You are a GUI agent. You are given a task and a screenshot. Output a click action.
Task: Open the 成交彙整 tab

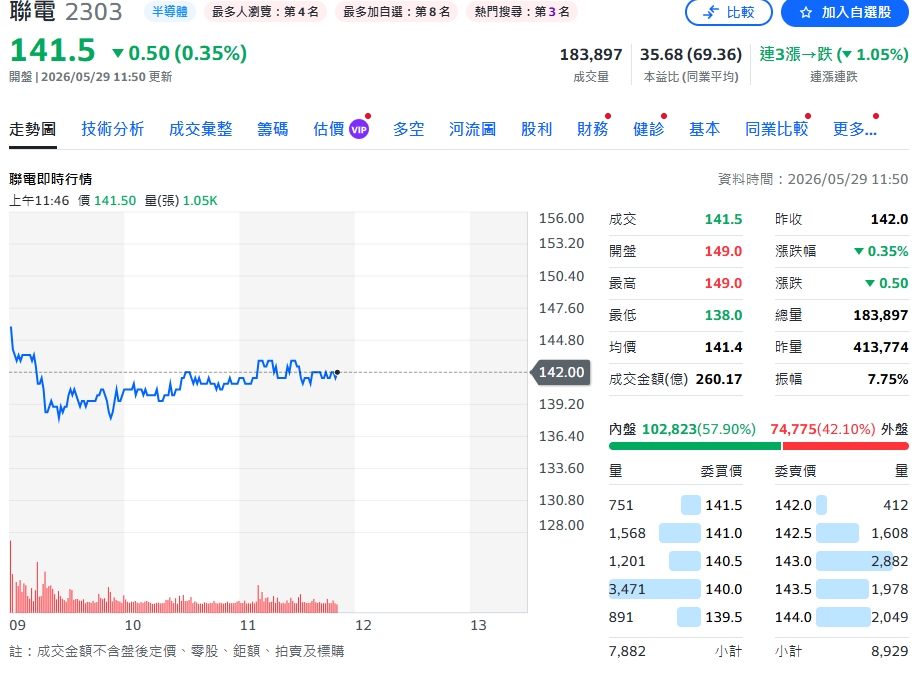point(200,129)
